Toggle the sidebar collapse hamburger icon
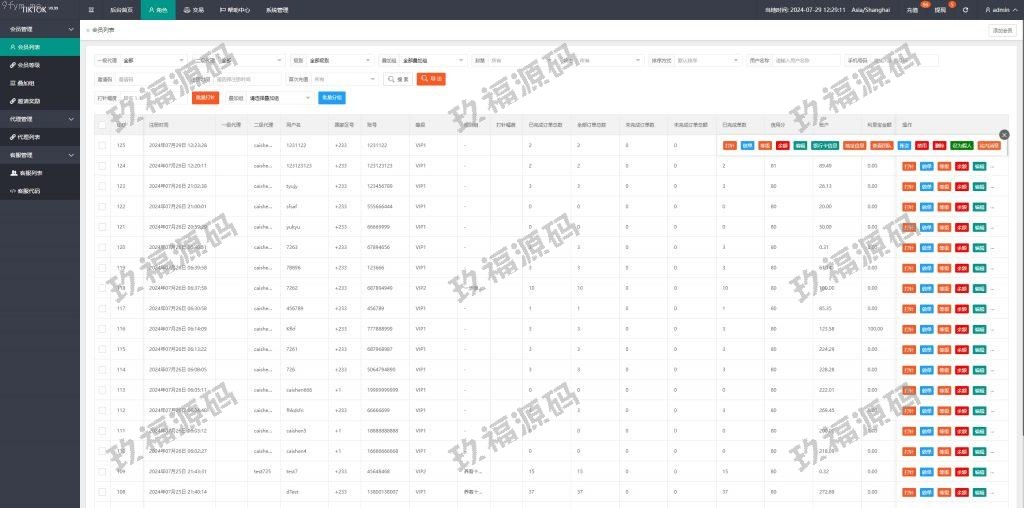 (92, 9)
